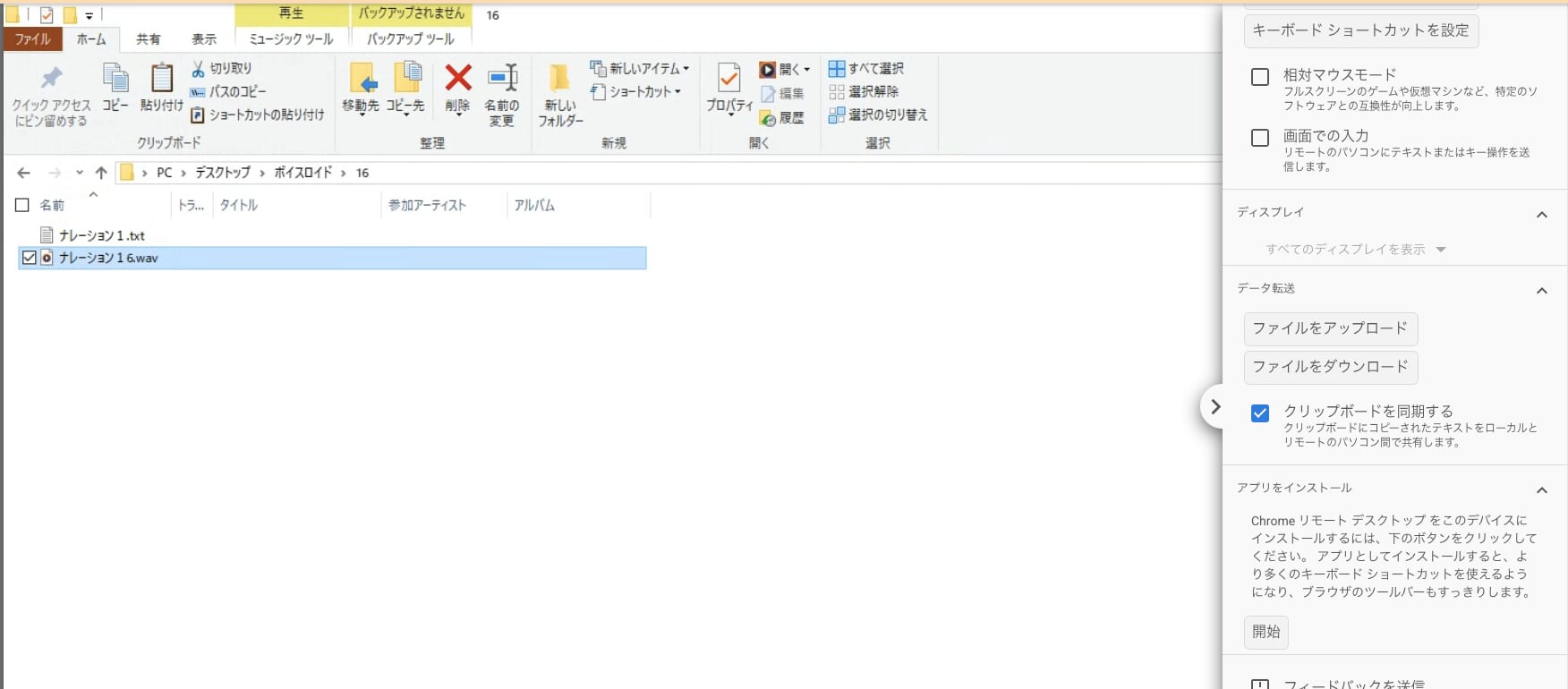Click Invert selection (選択の切り替え) command
The height and width of the screenshot is (689, 1568).
pyautogui.click(x=878, y=115)
